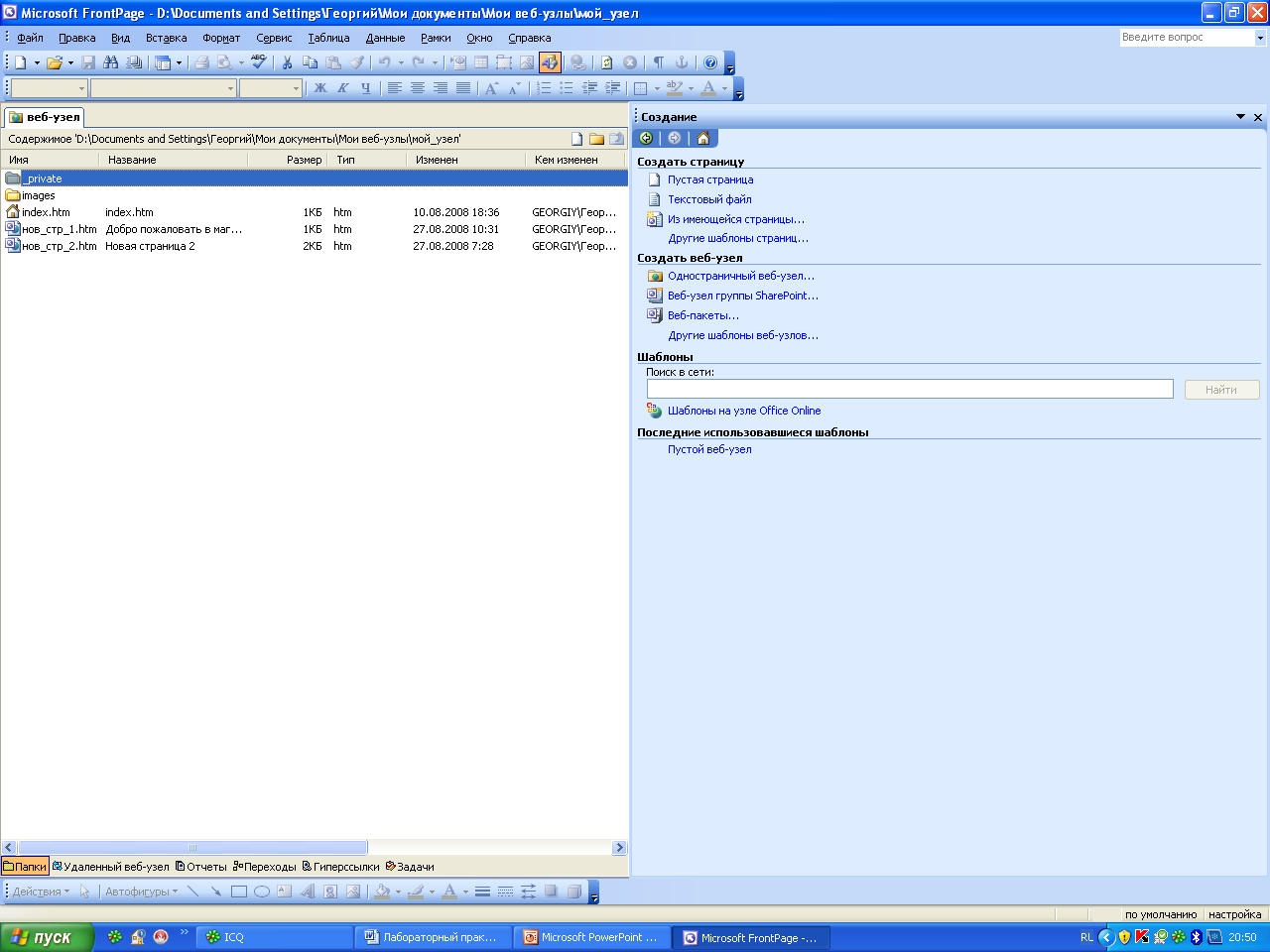Click the Insert picture from file icon
This screenshot has height=952, width=1270.
tap(527, 62)
